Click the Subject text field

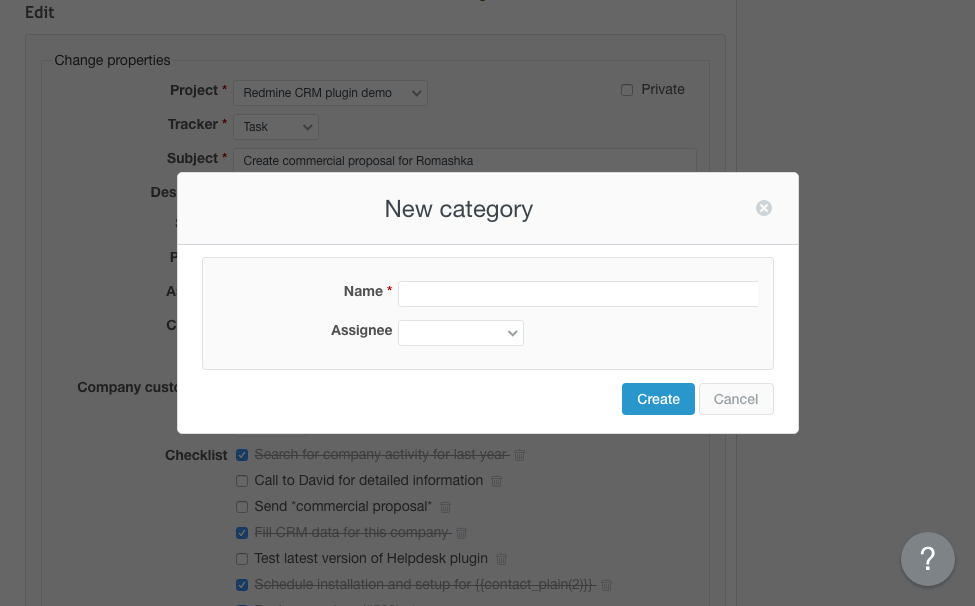tap(464, 161)
